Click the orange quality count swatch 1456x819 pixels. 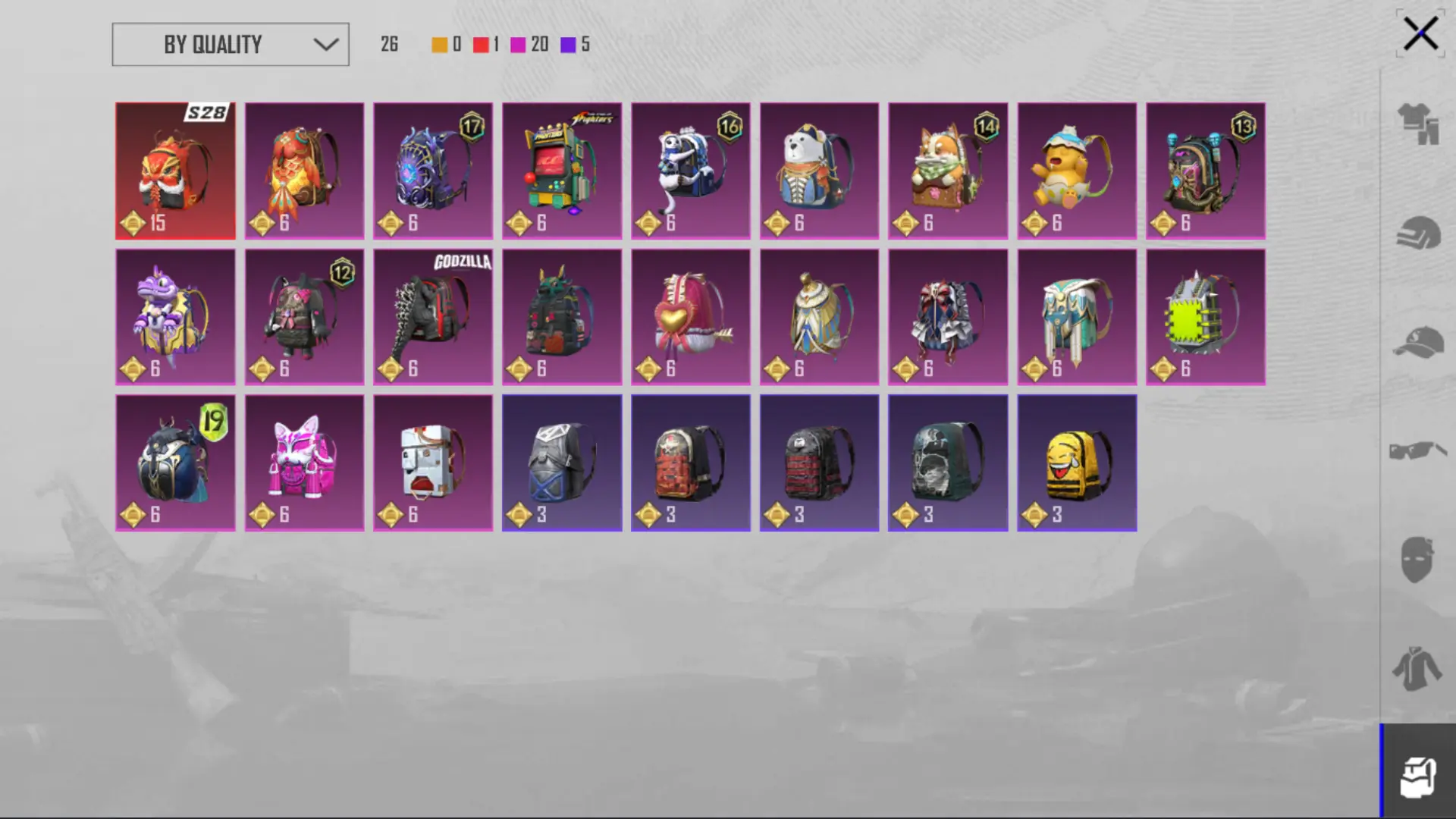pyautogui.click(x=440, y=45)
